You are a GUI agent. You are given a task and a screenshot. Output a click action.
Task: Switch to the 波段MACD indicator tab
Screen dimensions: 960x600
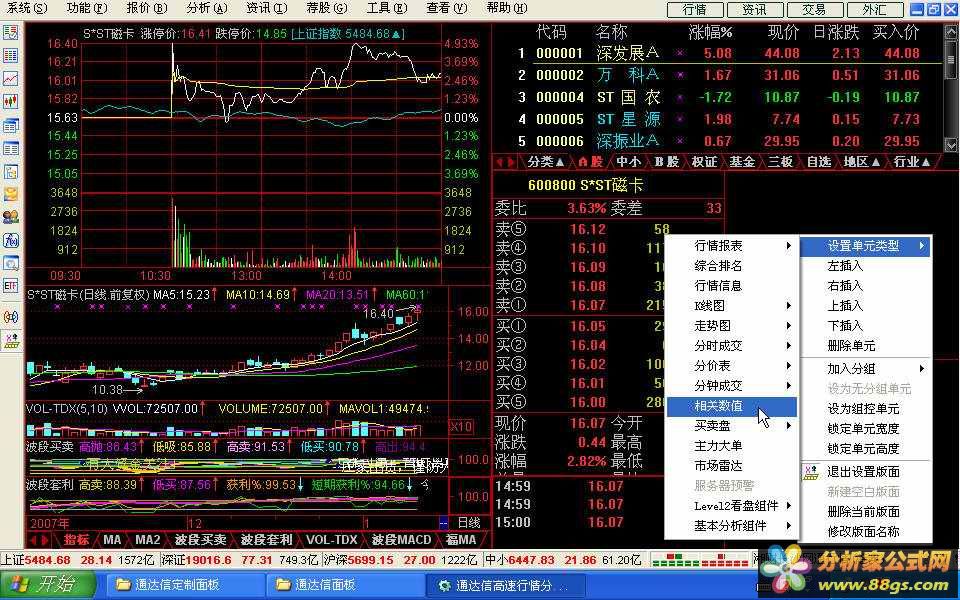tap(402, 540)
